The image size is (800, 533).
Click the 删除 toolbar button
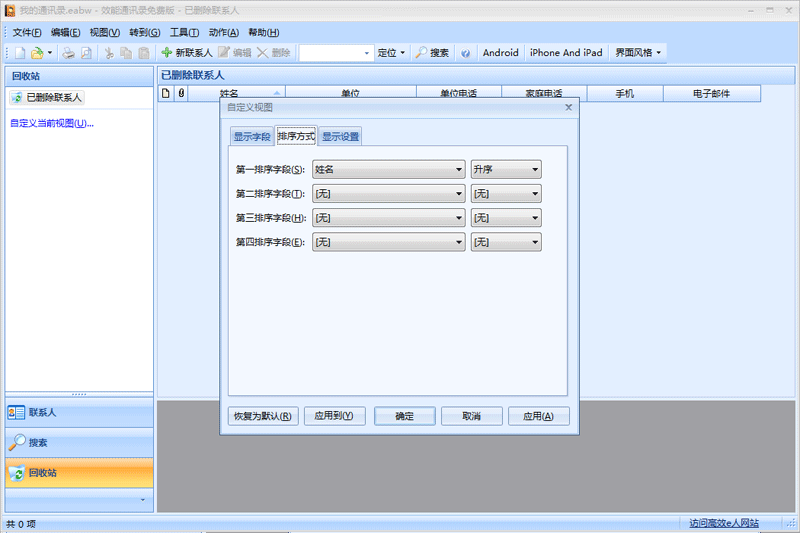pos(273,53)
